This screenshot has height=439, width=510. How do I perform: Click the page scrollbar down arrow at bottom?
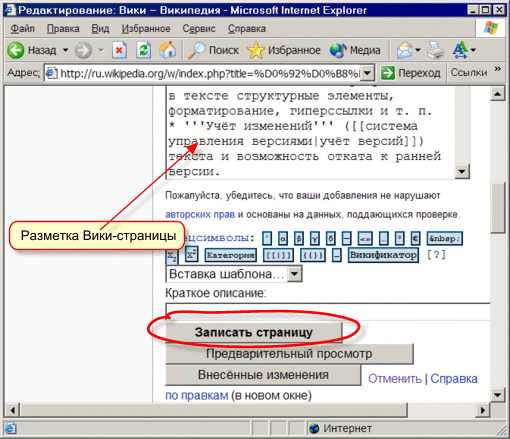497,395
